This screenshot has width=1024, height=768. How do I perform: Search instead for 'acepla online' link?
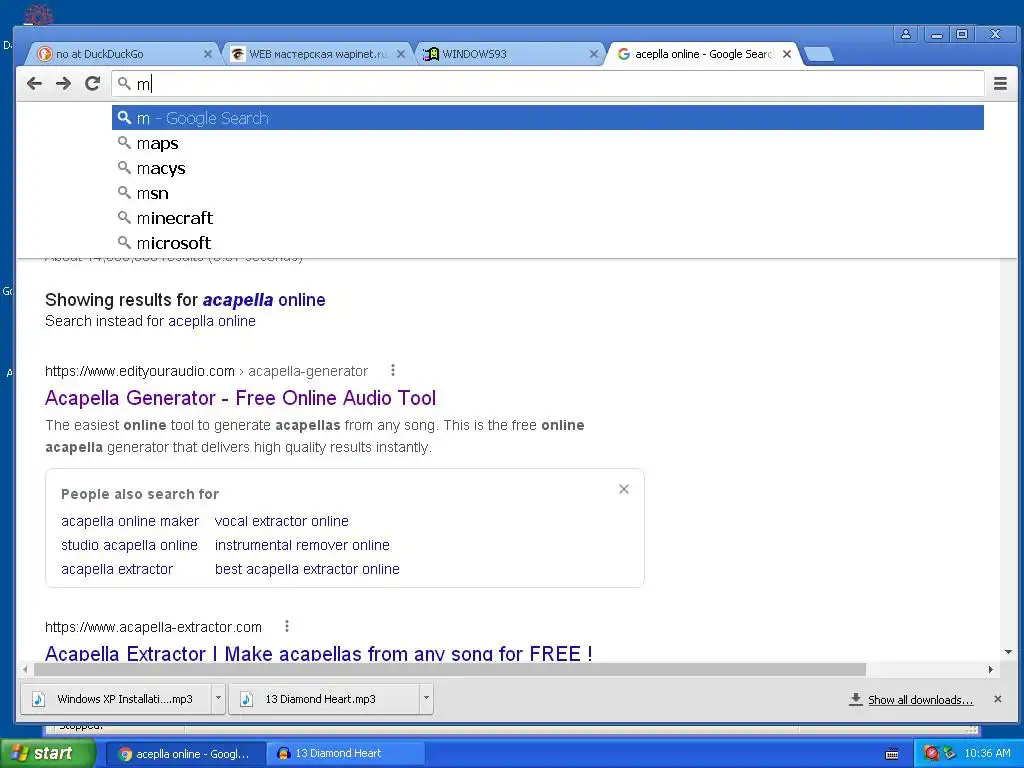[212, 321]
